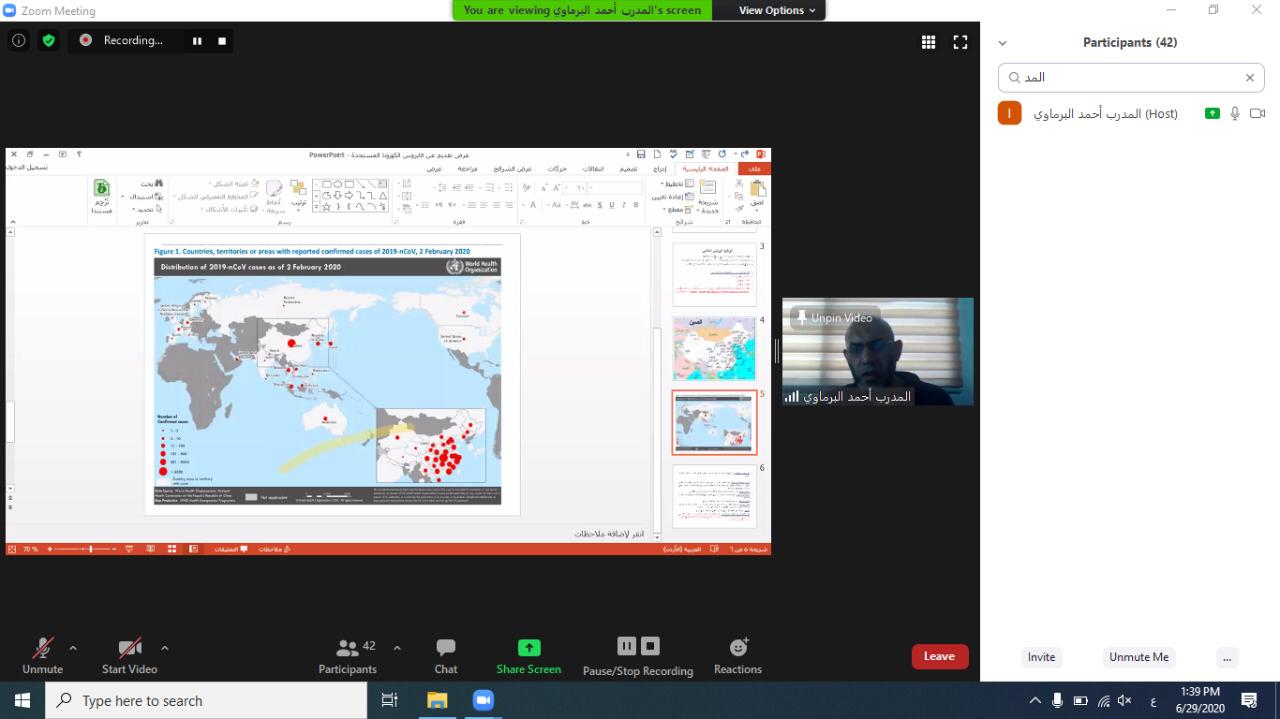Open Reactions emoji picker
The image size is (1280, 719).
pos(738,655)
